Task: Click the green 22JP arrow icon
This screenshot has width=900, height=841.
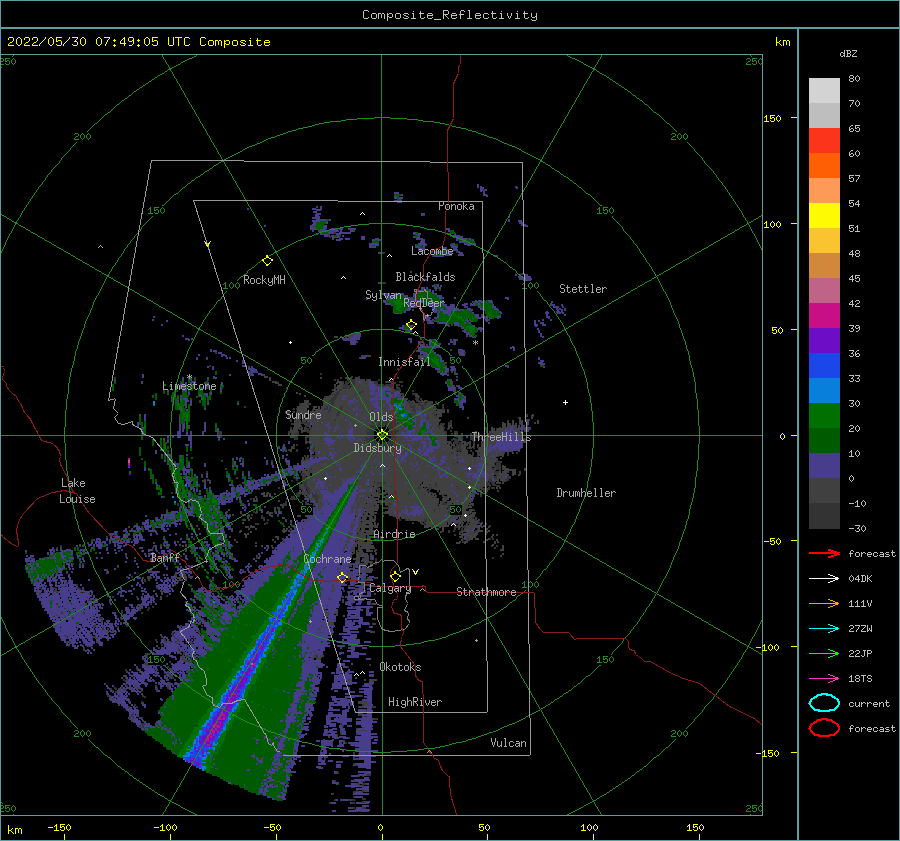Action: pos(824,653)
